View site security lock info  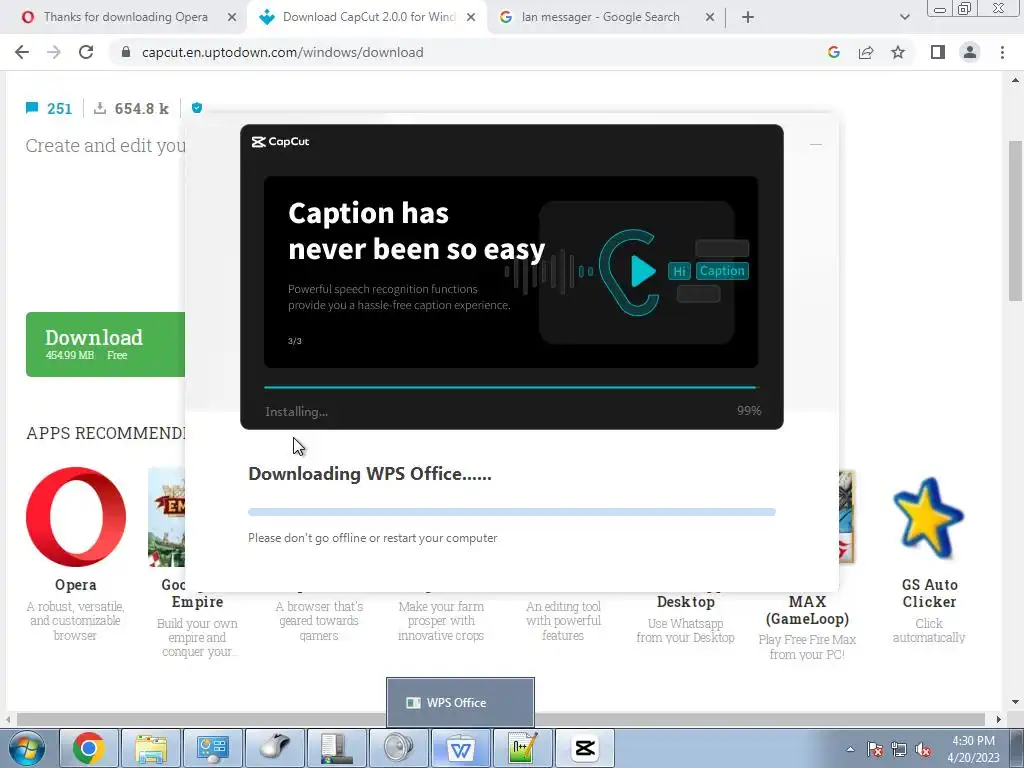[x=126, y=52]
